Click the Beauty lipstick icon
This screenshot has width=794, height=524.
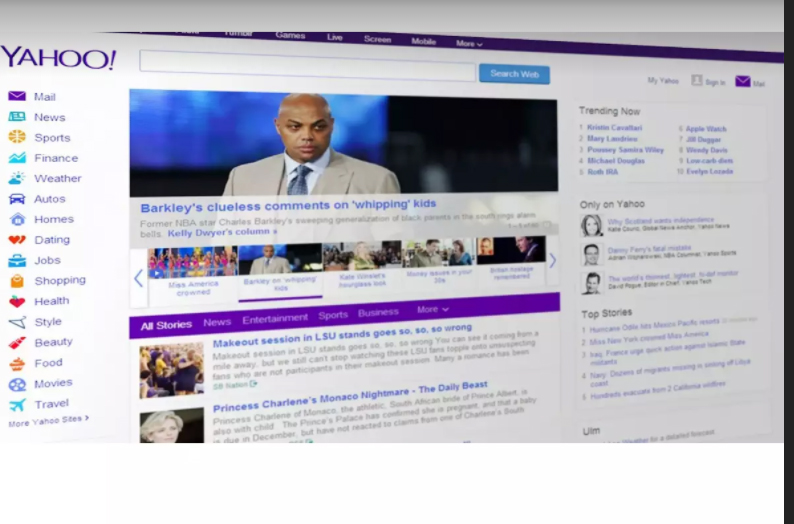click(17, 343)
